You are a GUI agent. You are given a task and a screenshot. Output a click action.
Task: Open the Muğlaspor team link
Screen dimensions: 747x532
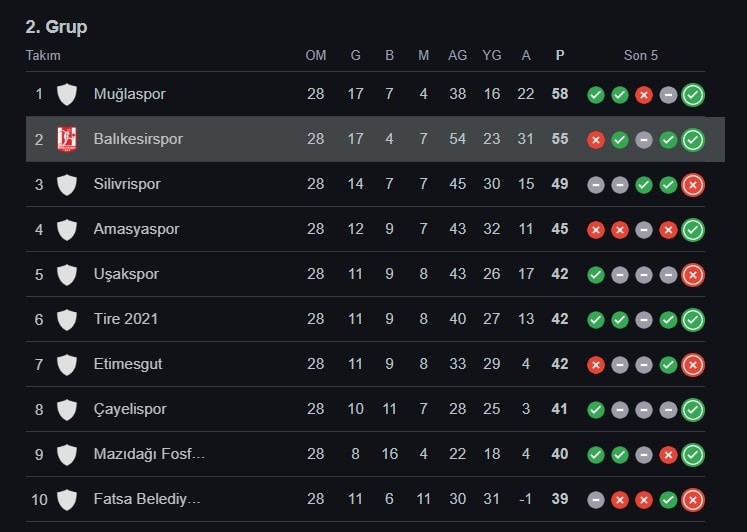point(130,94)
